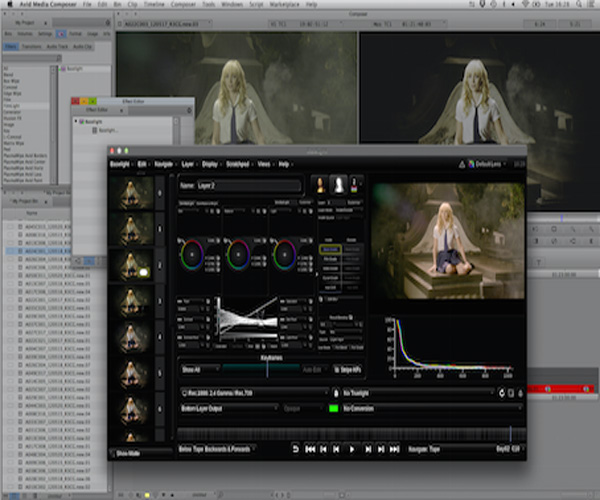Open the Navigate menu in Baselight window
600x500 pixels.
[163, 164]
